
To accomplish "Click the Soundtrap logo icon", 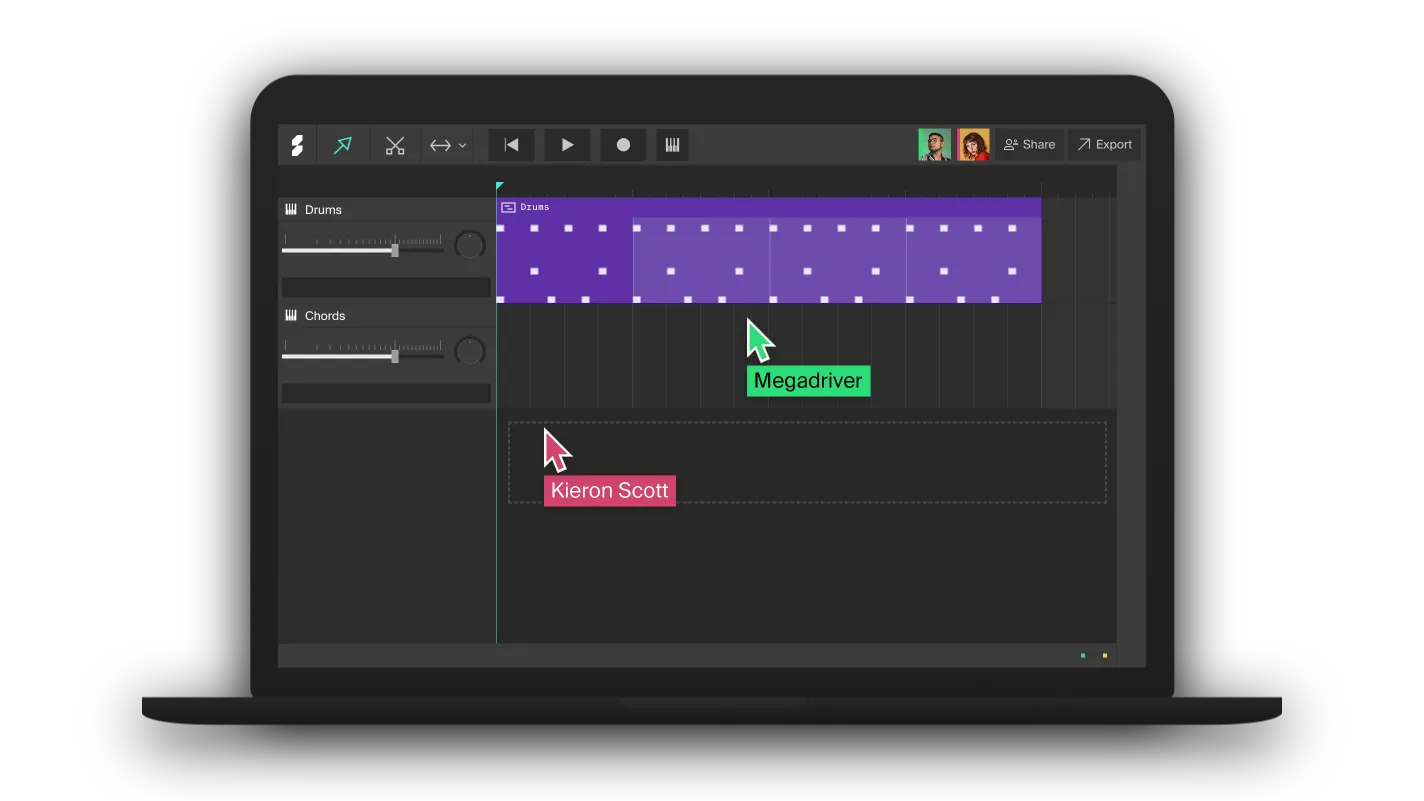I will [297, 144].
